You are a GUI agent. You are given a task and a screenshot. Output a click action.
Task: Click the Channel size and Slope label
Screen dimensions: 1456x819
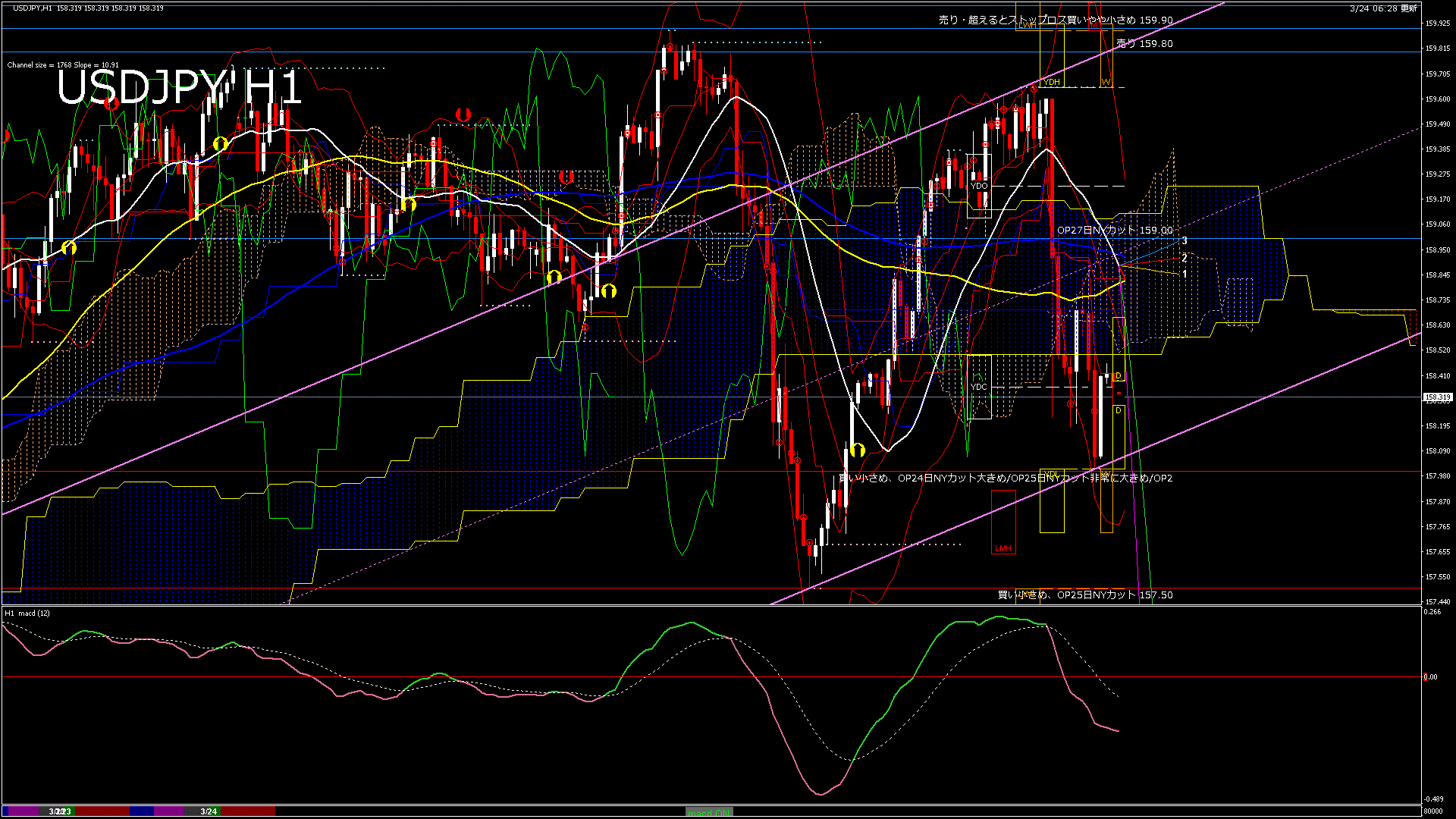tap(63, 65)
